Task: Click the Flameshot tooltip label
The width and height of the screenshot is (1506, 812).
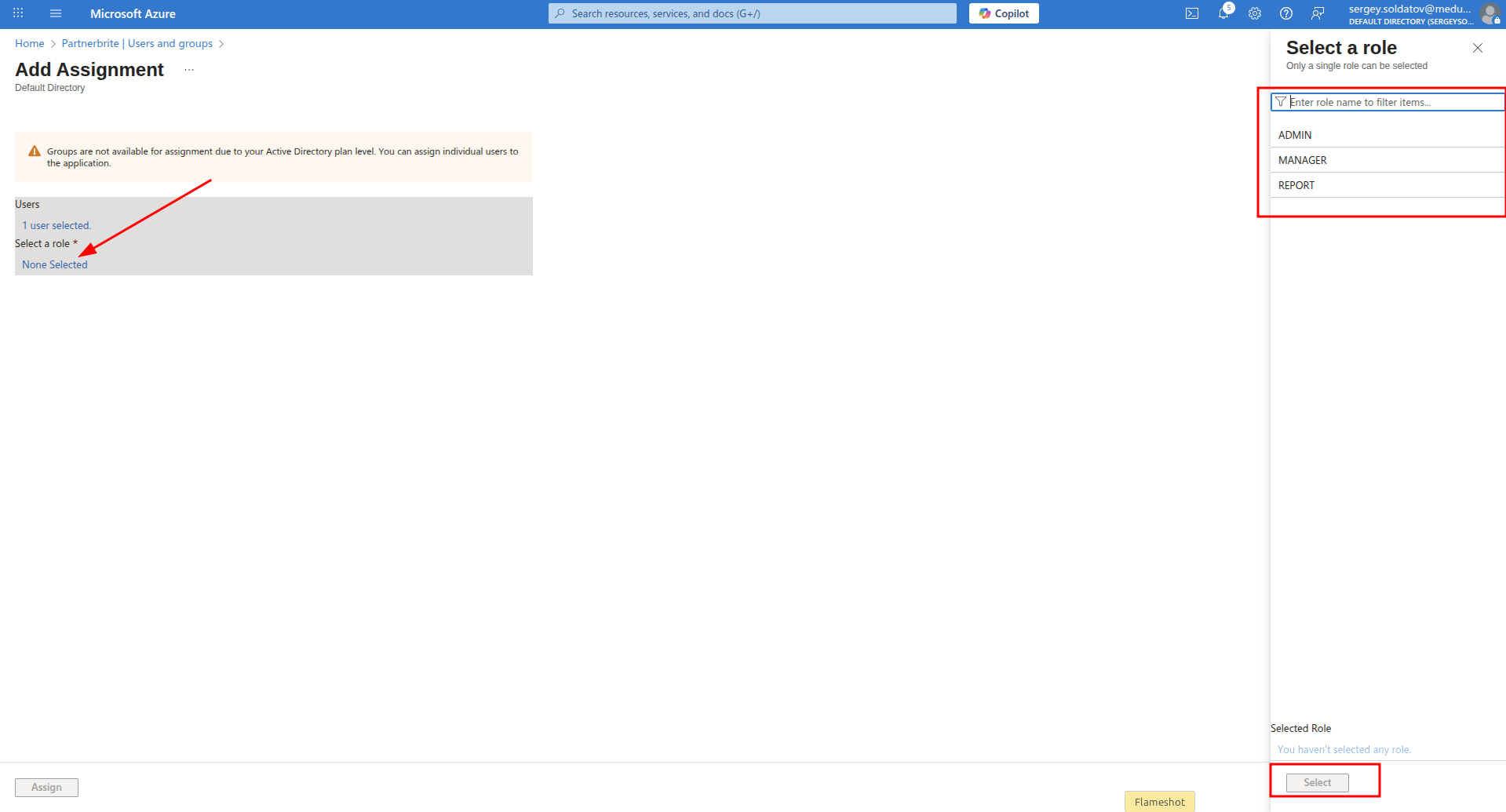Action: tap(1160, 802)
